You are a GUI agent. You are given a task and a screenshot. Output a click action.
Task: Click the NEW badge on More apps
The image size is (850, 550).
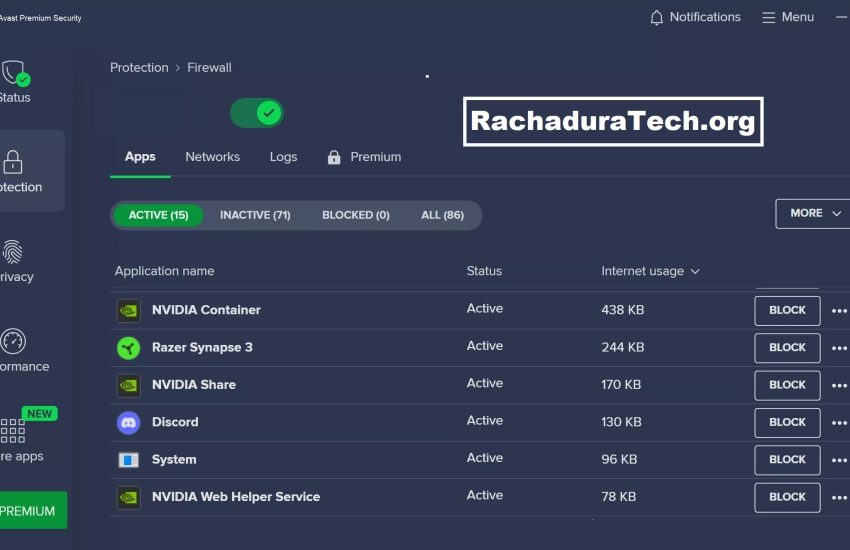pos(40,414)
